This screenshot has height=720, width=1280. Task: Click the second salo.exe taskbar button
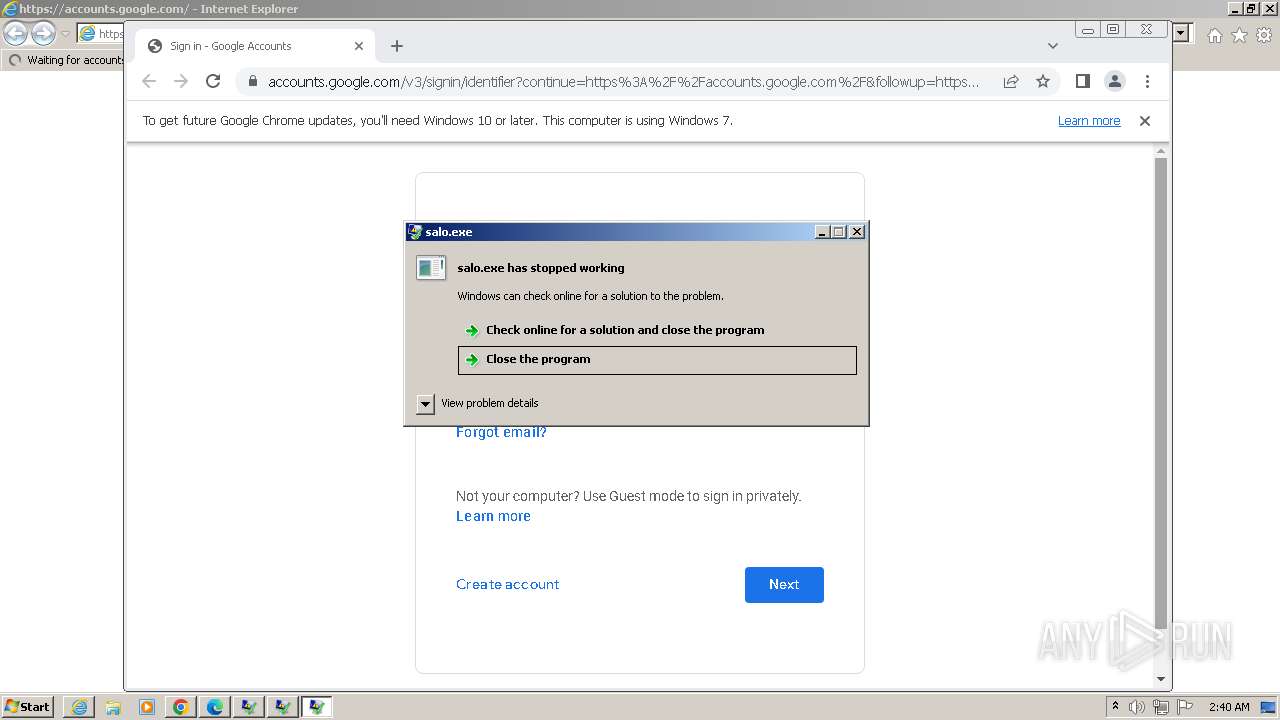283,707
